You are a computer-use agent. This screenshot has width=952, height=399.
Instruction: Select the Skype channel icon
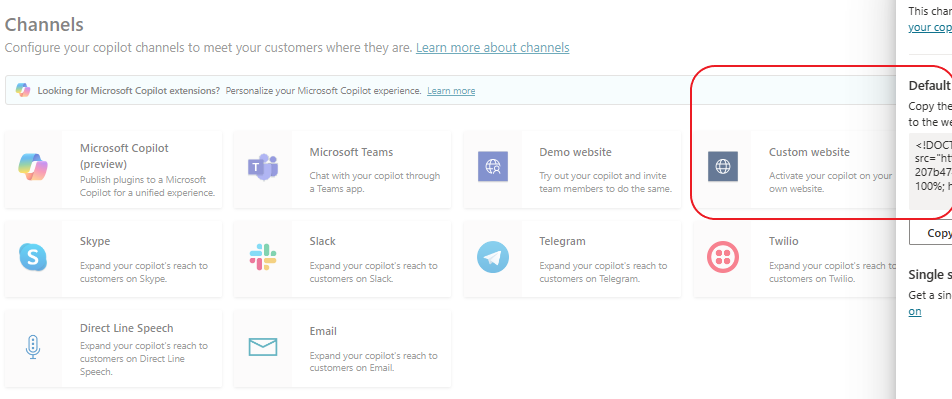pos(33,257)
